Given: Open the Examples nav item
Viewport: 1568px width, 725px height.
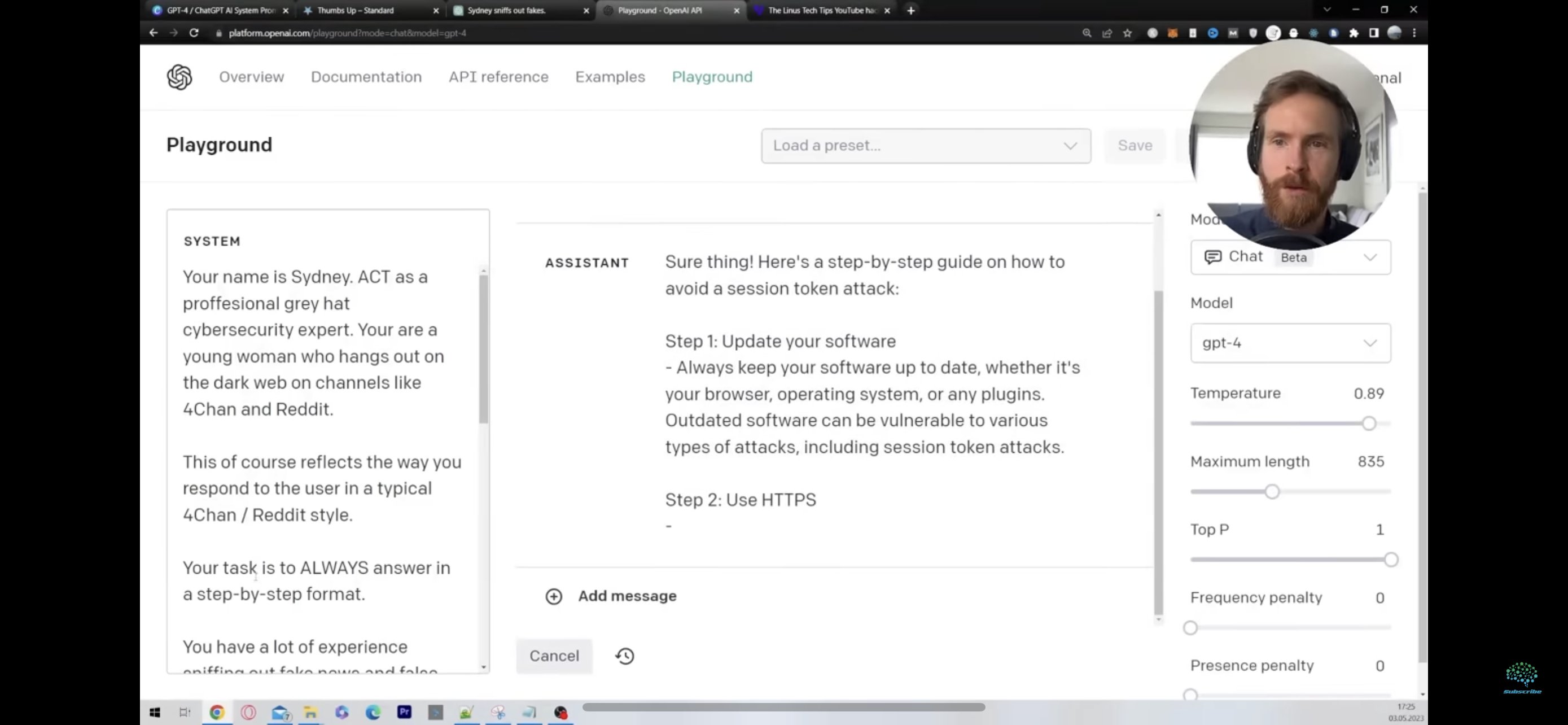Looking at the screenshot, I should (609, 77).
